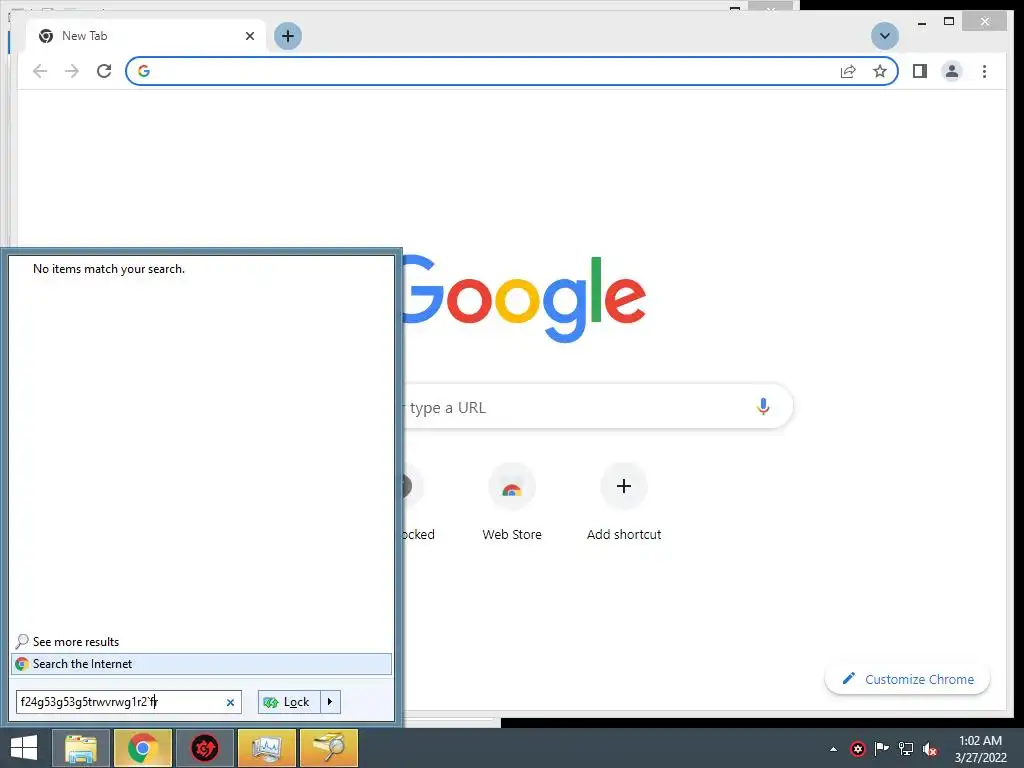This screenshot has width=1024, height=768.
Task: Click the Lock button
Action: pyautogui.click(x=289, y=702)
